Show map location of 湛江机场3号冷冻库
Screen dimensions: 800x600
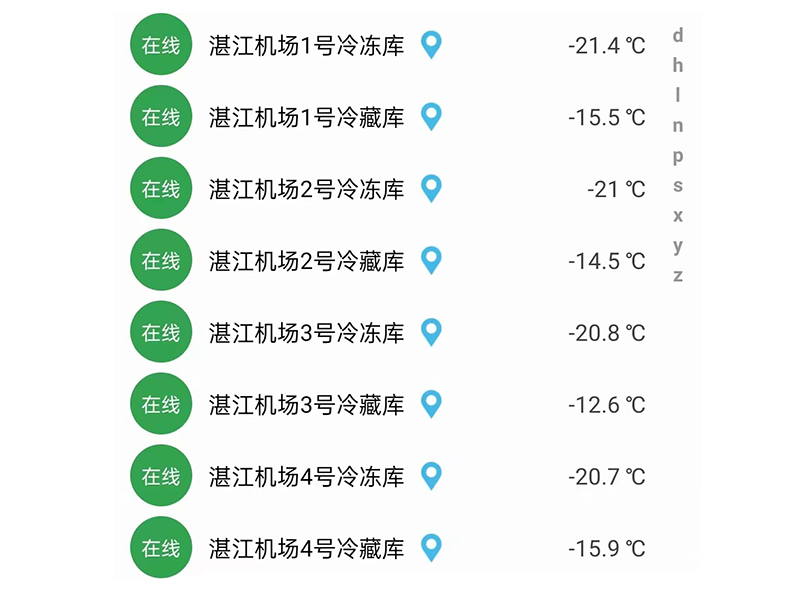click(x=431, y=333)
